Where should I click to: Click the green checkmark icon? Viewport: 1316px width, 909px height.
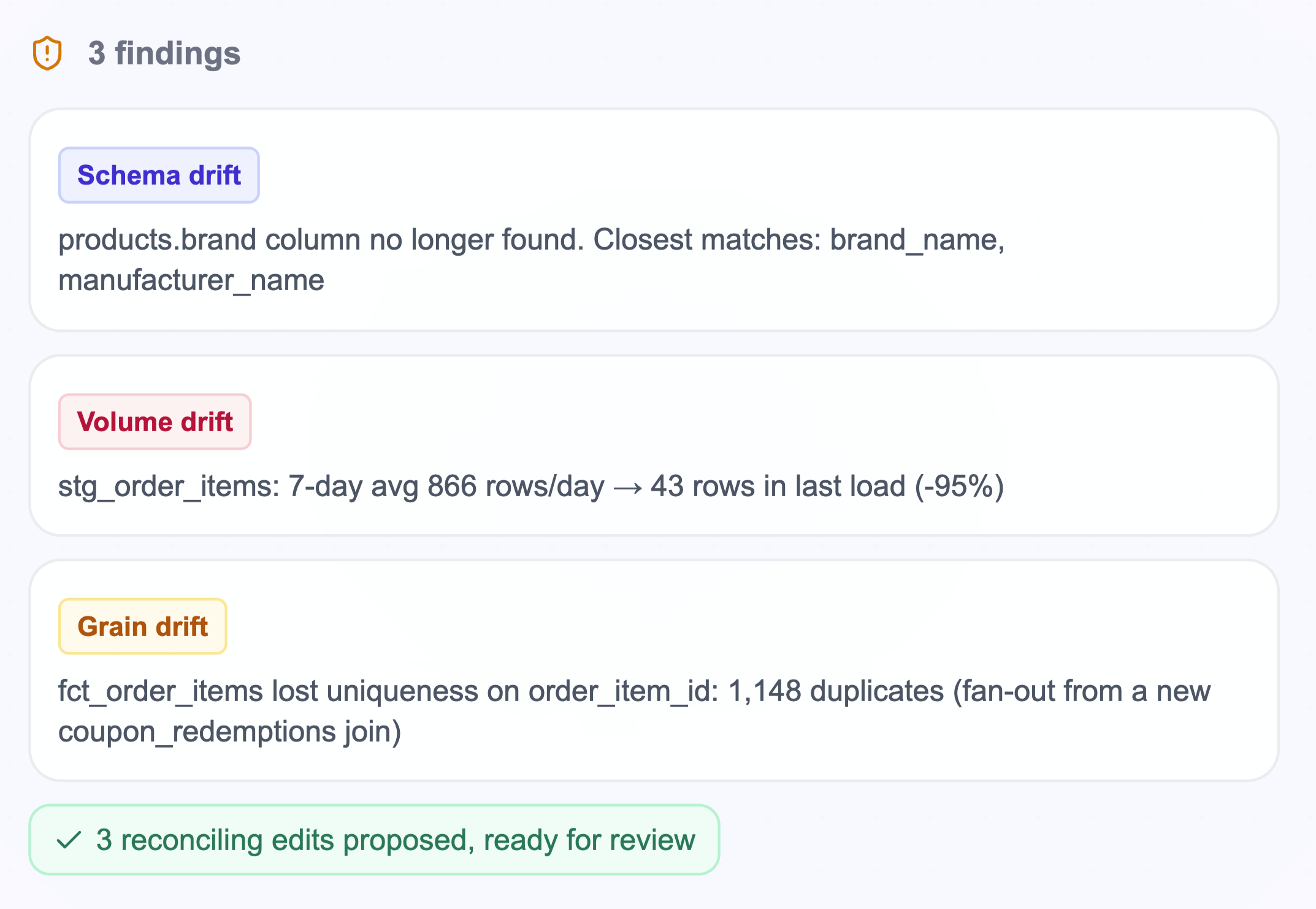click(69, 840)
